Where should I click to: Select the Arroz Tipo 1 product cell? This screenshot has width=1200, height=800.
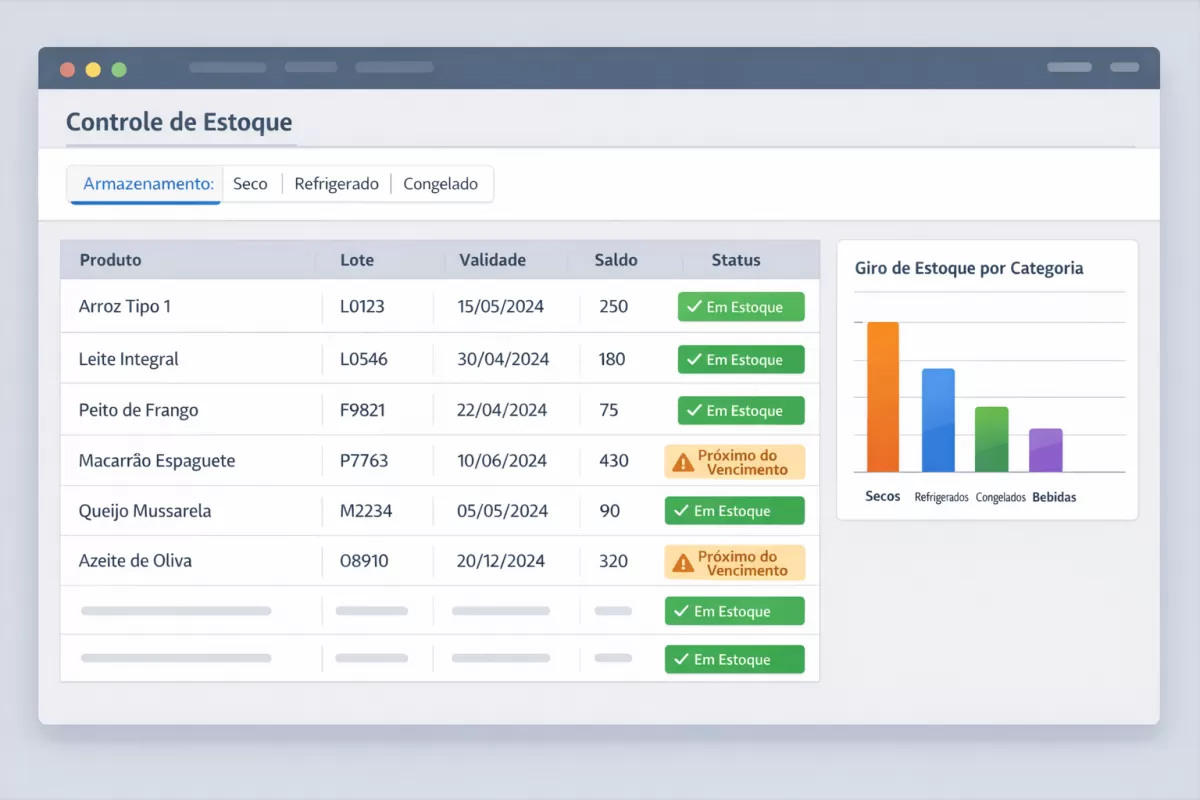(125, 306)
